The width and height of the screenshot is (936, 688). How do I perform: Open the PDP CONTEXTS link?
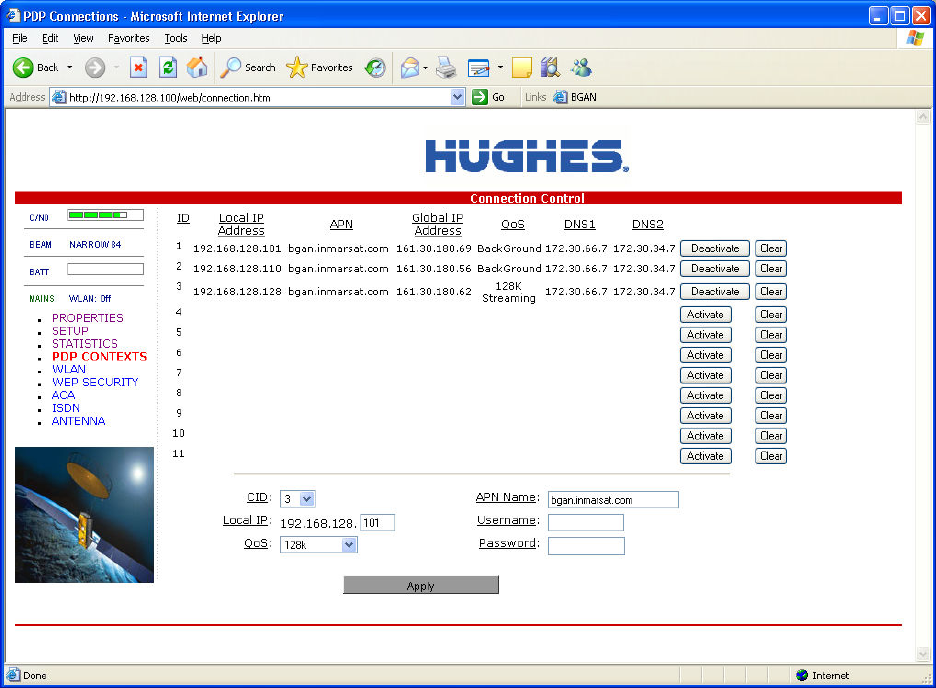click(x=99, y=356)
